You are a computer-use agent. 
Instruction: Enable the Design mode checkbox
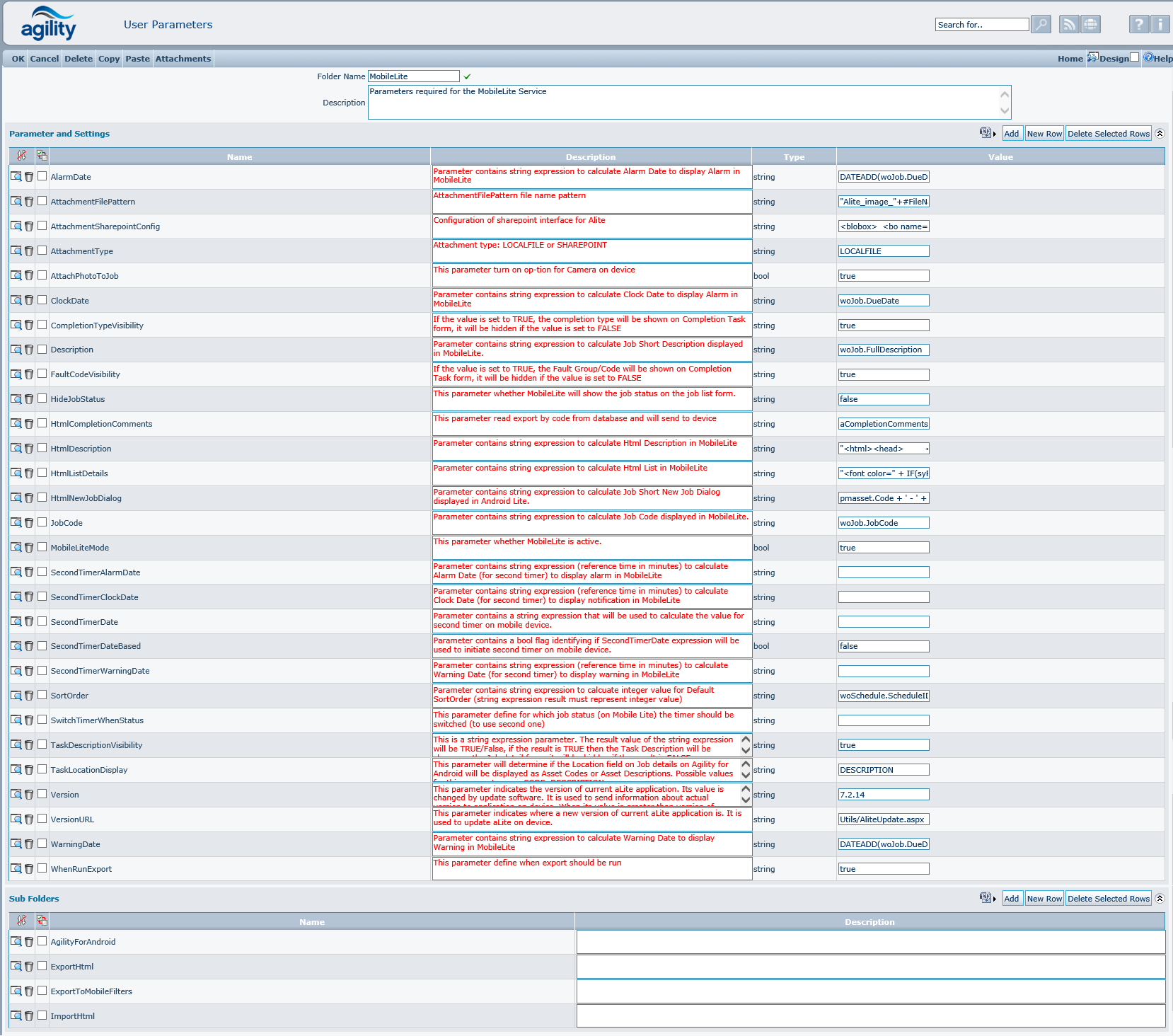click(1135, 57)
